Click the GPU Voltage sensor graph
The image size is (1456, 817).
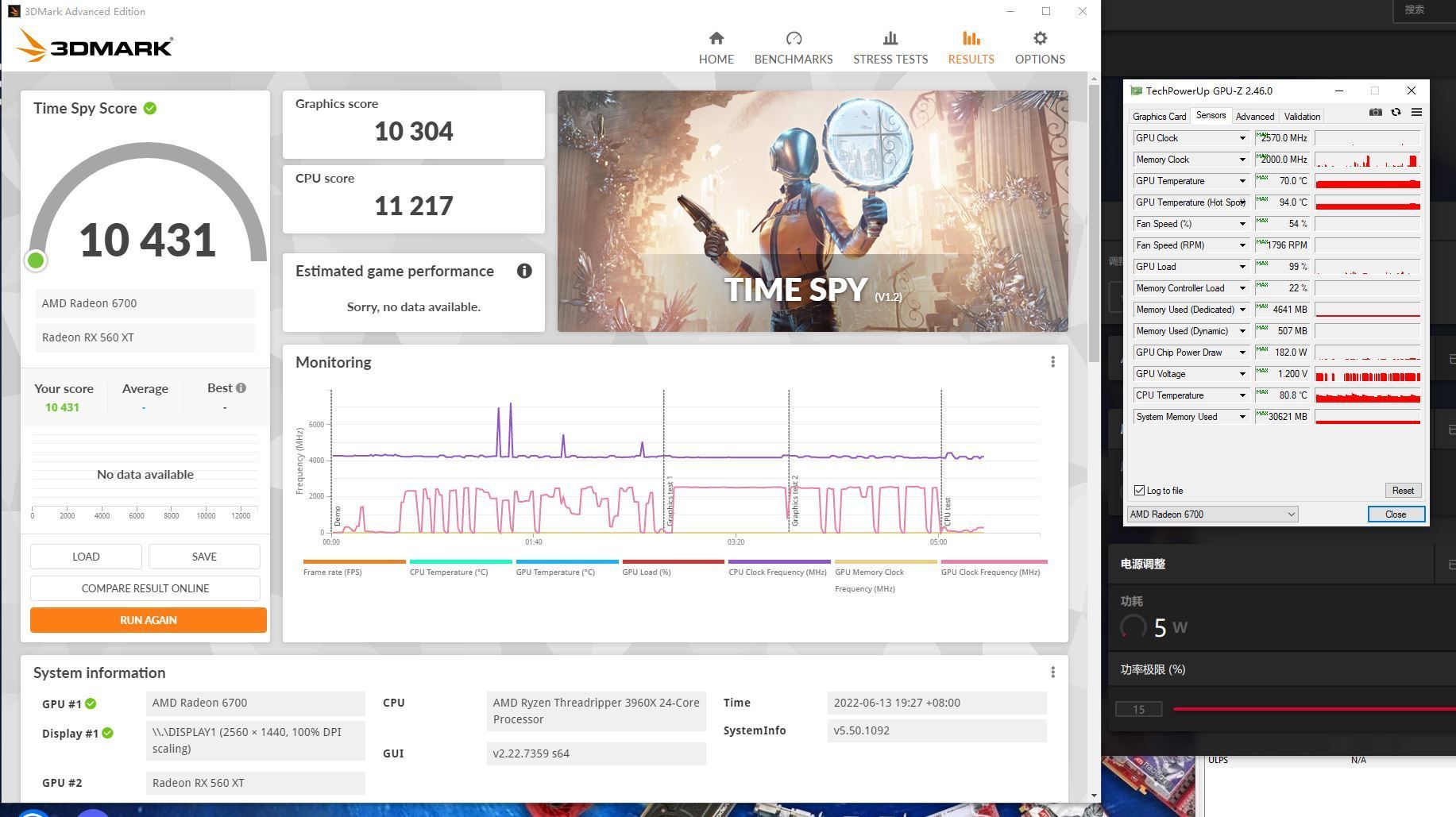tap(1368, 374)
